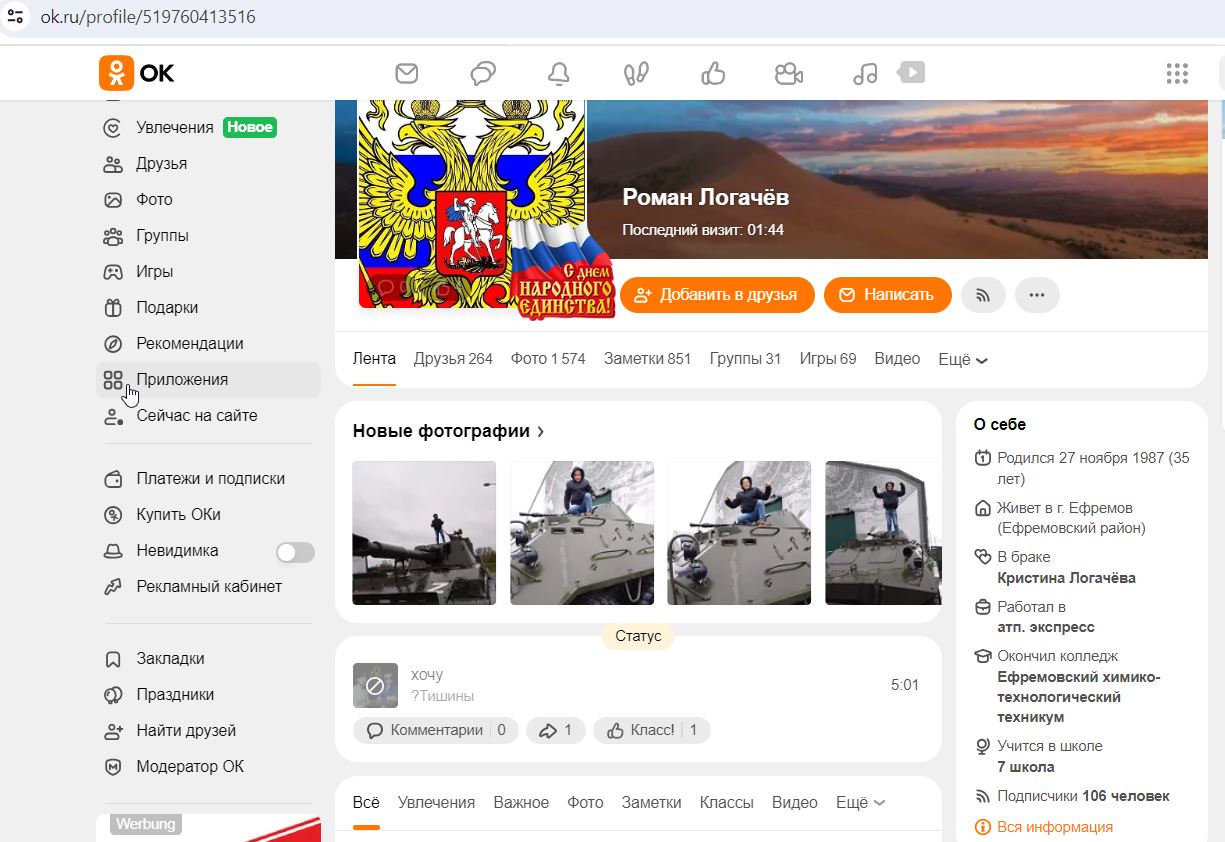The image size is (1225, 842).
Task: Click the Друзья sidebar icon
Action: pyautogui.click(x=114, y=164)
